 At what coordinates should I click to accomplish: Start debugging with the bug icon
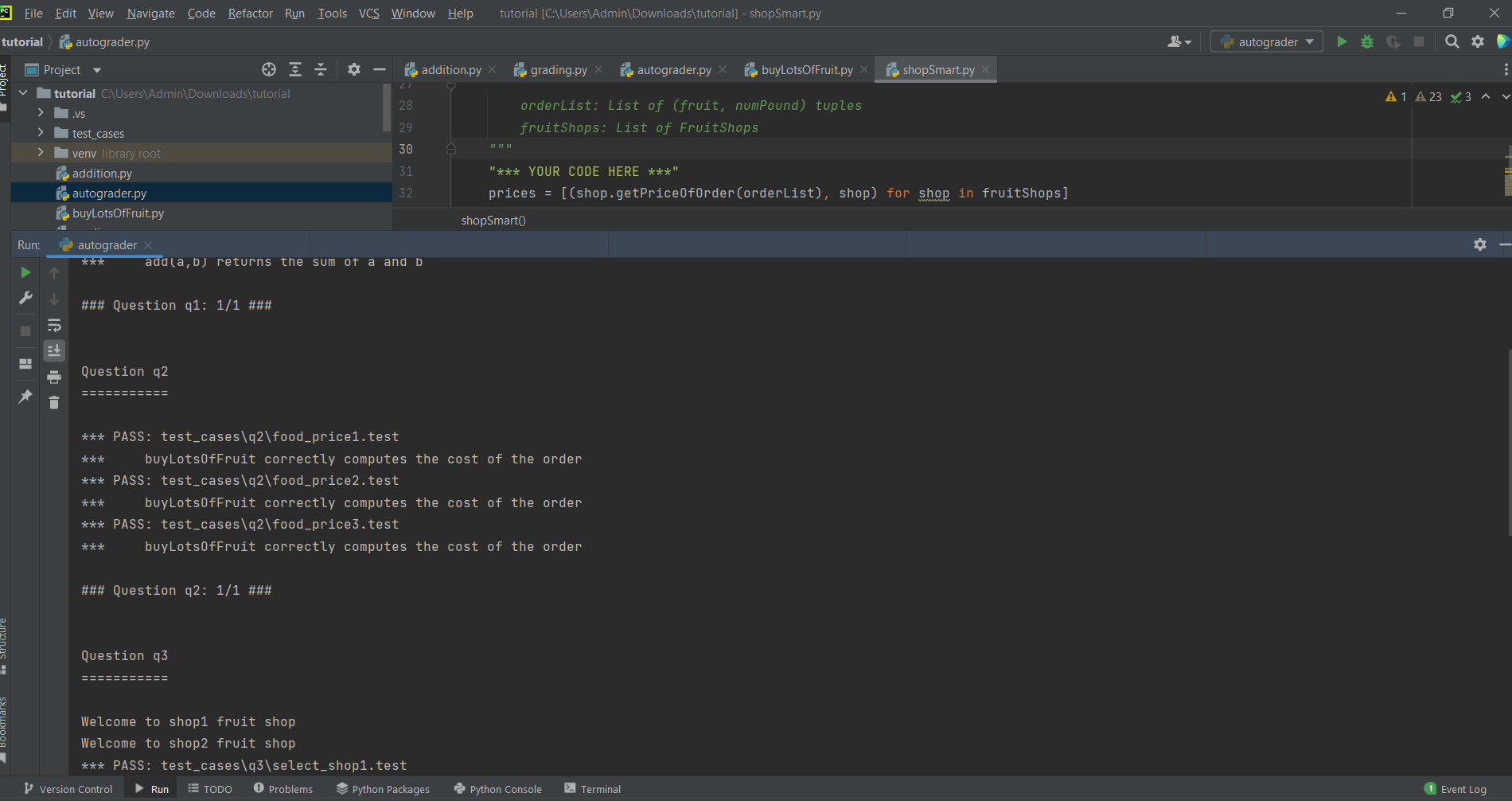click(1367, 41)
